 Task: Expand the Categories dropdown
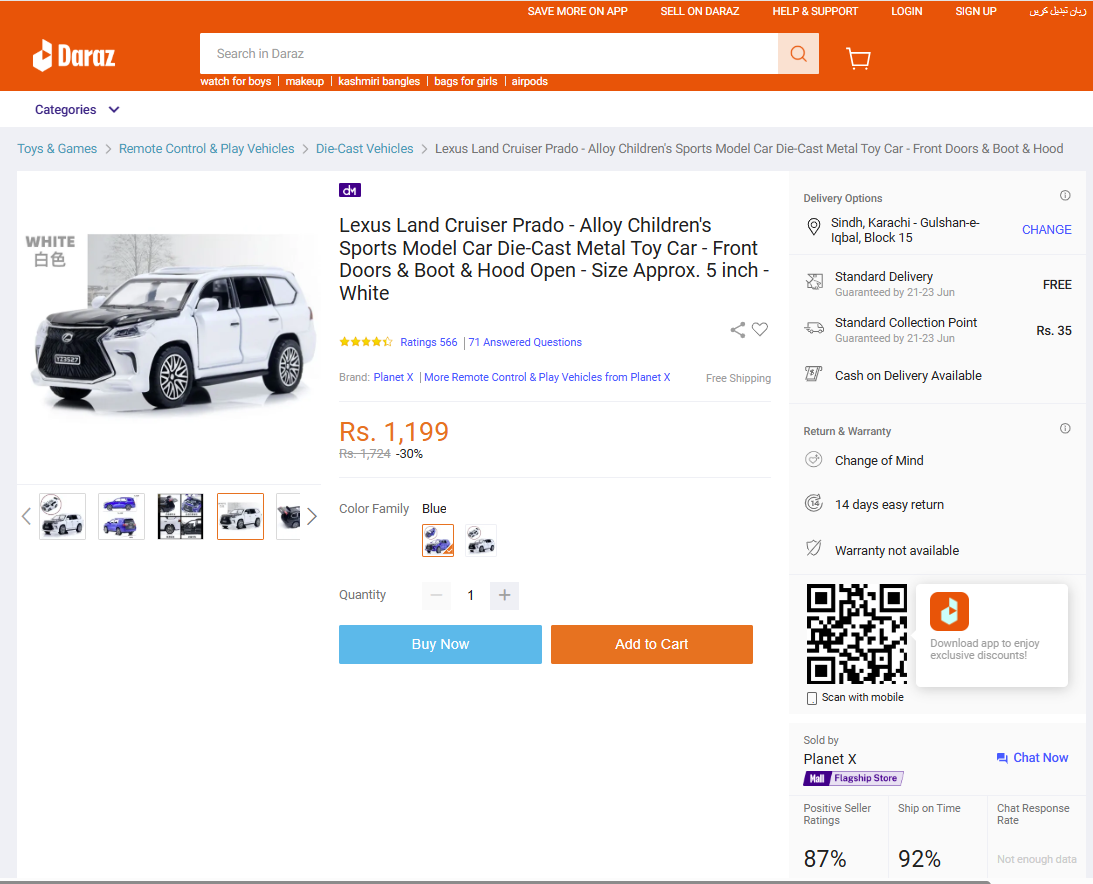pos(77,109)
